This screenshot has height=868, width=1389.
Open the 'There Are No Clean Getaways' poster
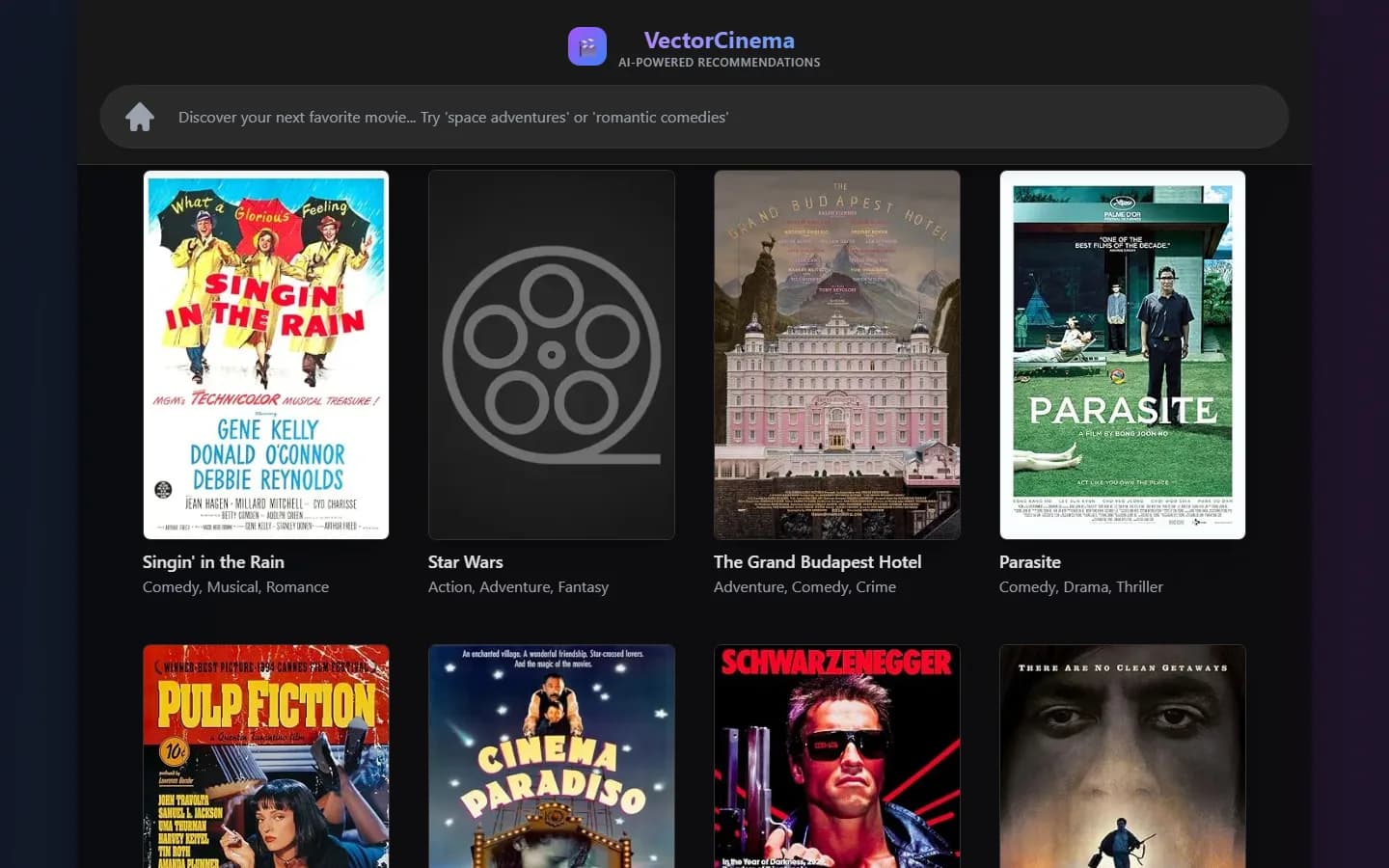(1123, 756)
